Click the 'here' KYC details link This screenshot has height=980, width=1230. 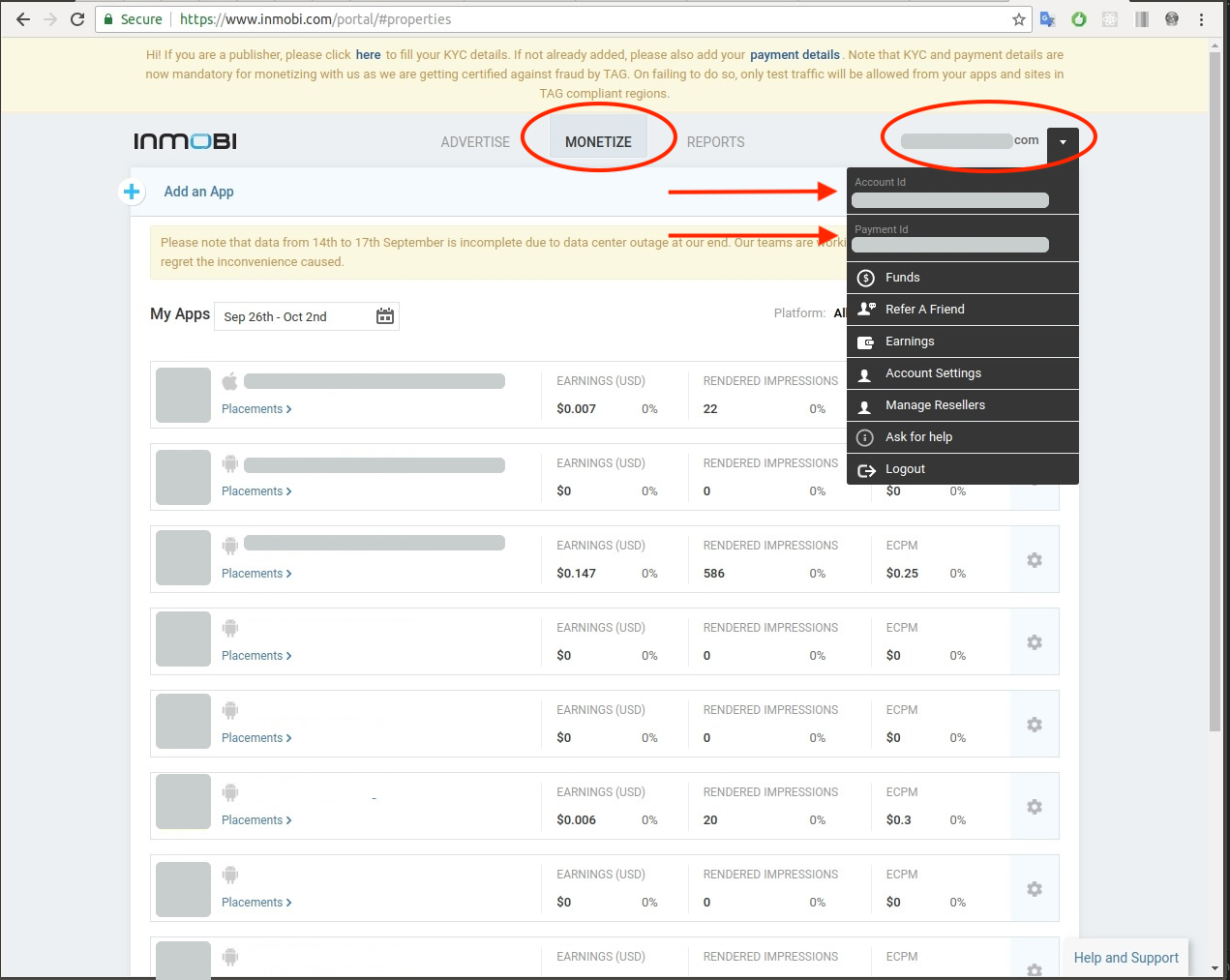pos(368,55)
